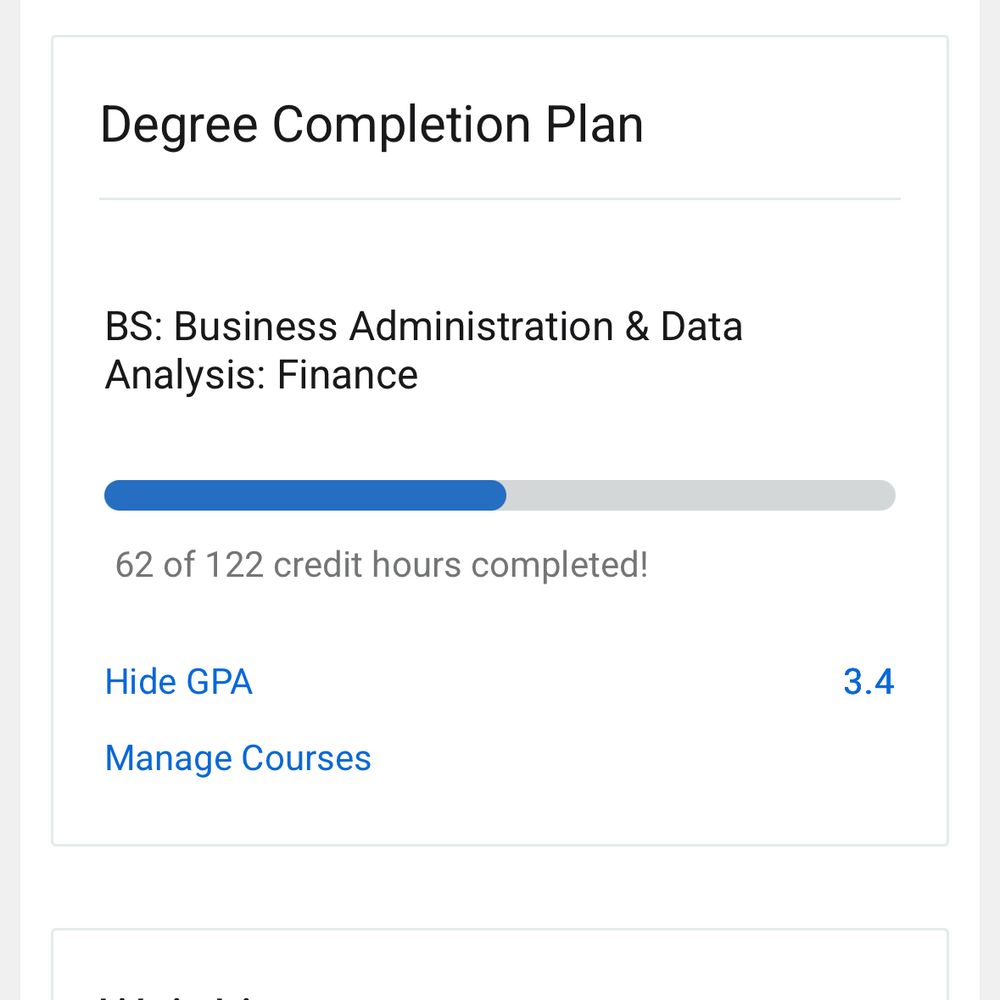The image size is (1000, 1000).
Task: Click the Hide GPA link
Action: click(x=179, y=682)
